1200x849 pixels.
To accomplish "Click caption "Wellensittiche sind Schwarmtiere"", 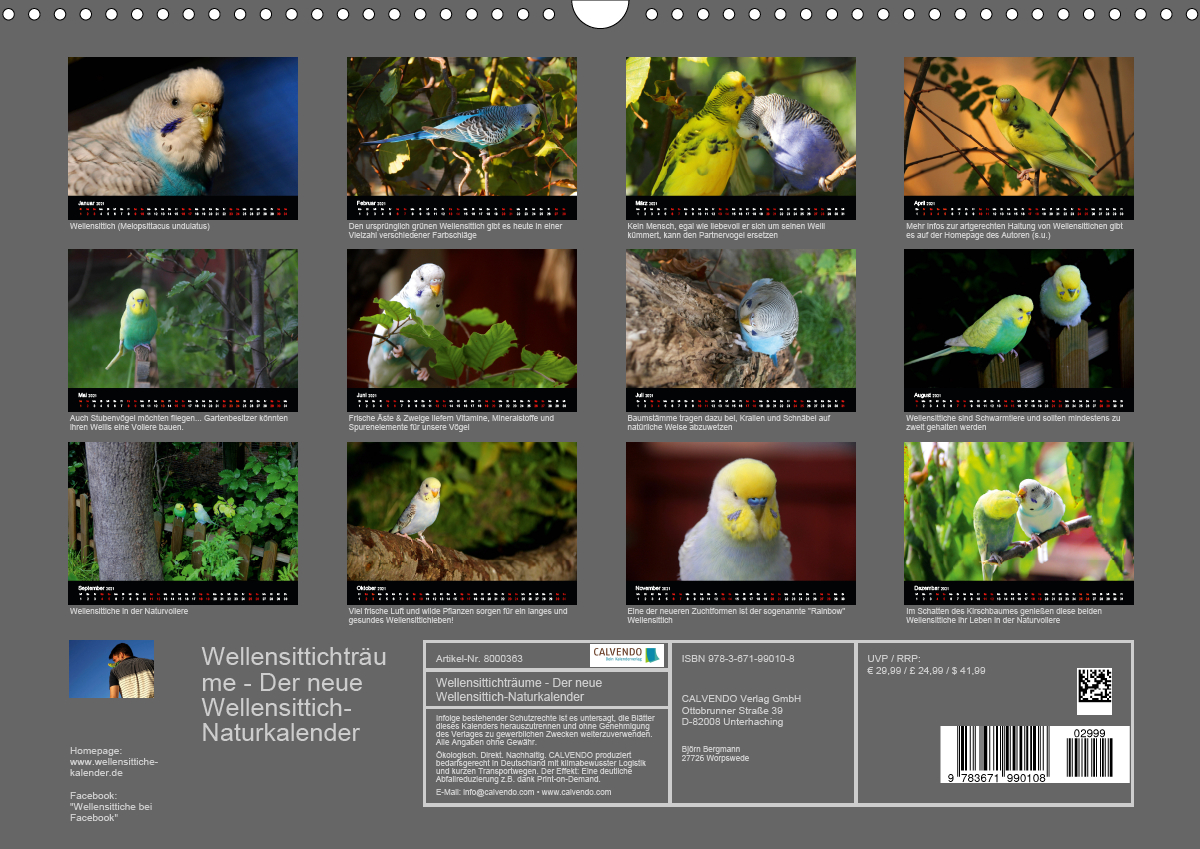I will pos(1013,423).
